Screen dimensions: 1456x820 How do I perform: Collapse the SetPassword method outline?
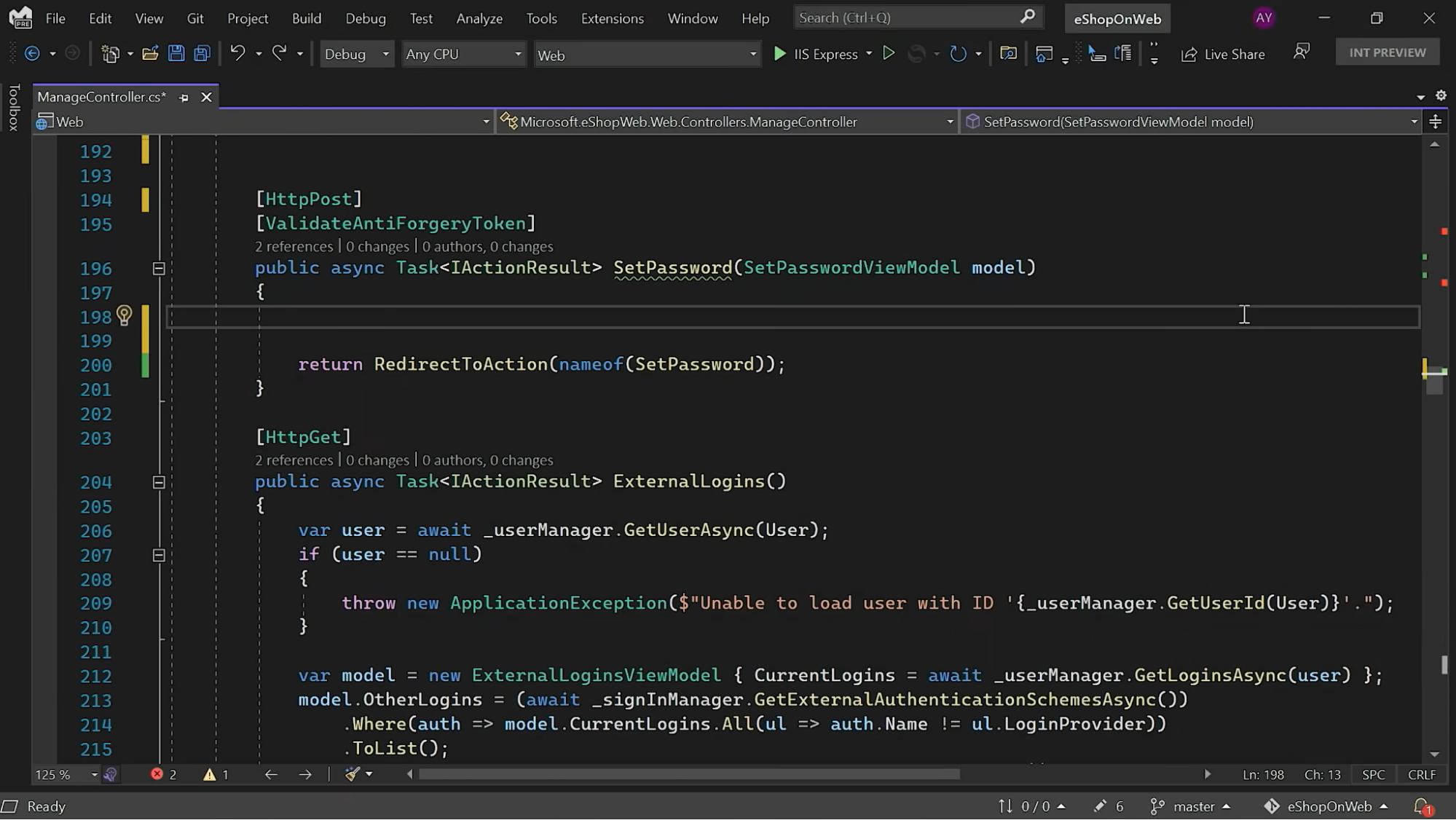click(158, 269)
